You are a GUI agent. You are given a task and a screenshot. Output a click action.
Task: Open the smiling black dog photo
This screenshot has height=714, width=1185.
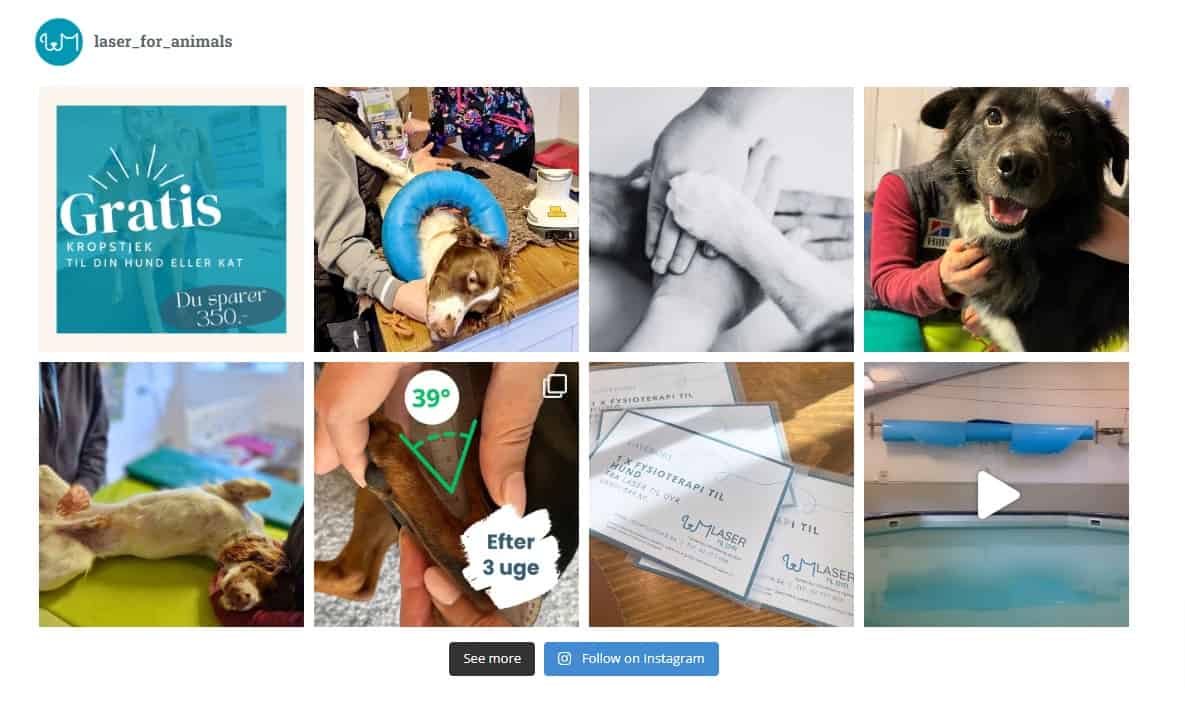[997, 219]
